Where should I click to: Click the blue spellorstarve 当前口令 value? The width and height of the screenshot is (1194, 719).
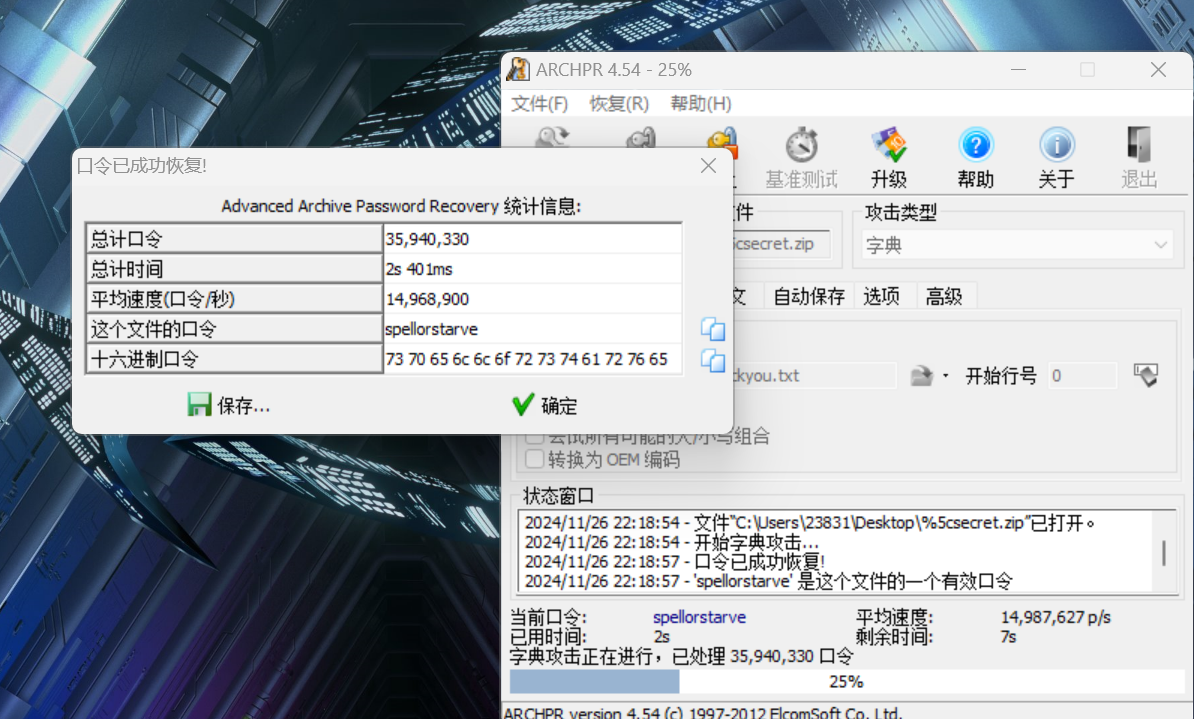click(x=699, y=617)
